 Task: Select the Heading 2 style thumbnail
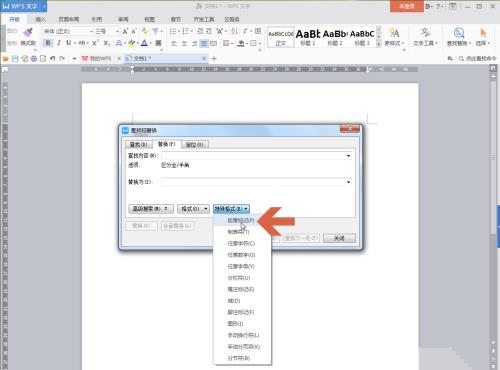click(x=335, y=37)
